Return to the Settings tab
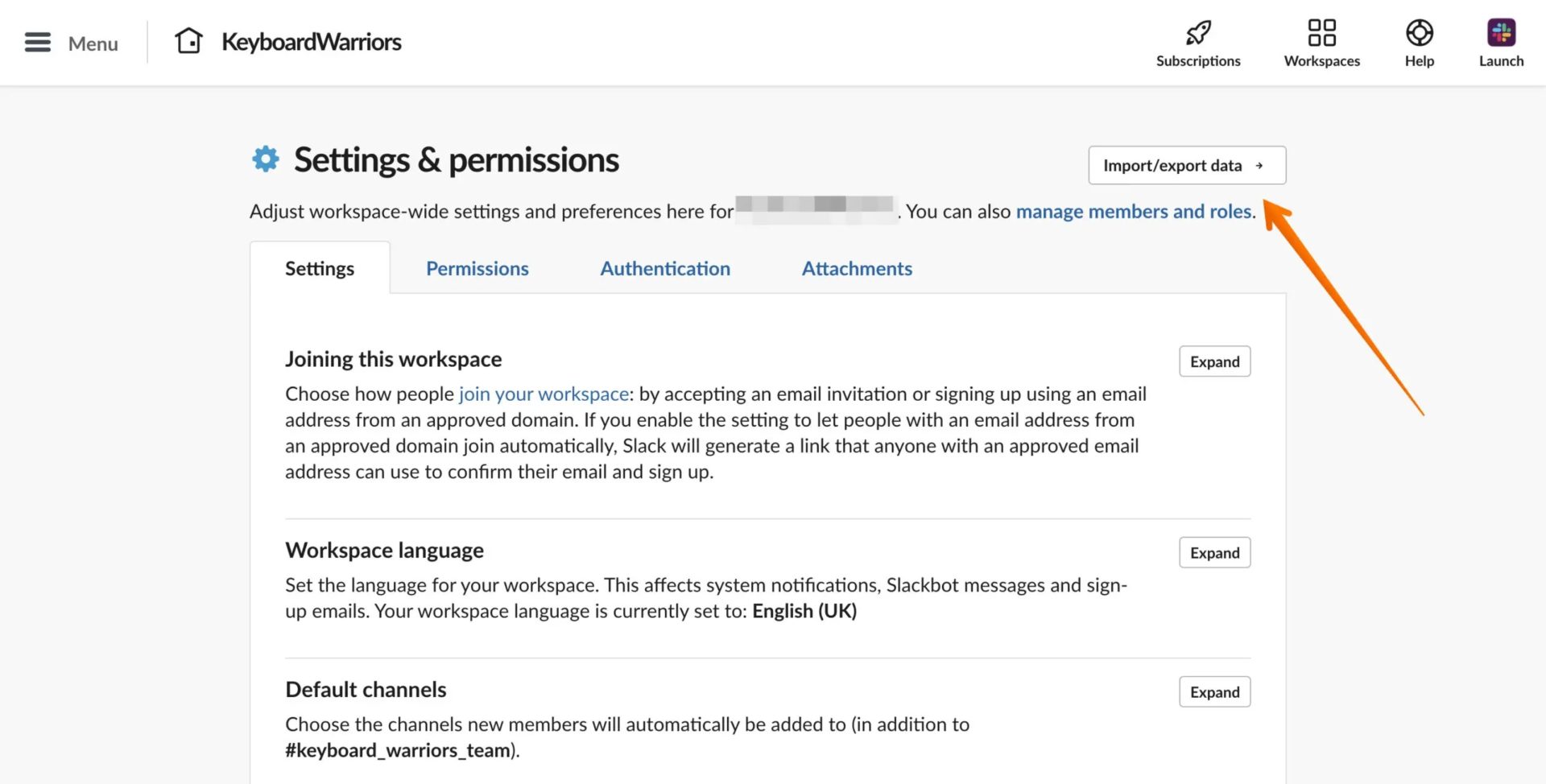1546x784 pixels. click(x=320, y=268)
